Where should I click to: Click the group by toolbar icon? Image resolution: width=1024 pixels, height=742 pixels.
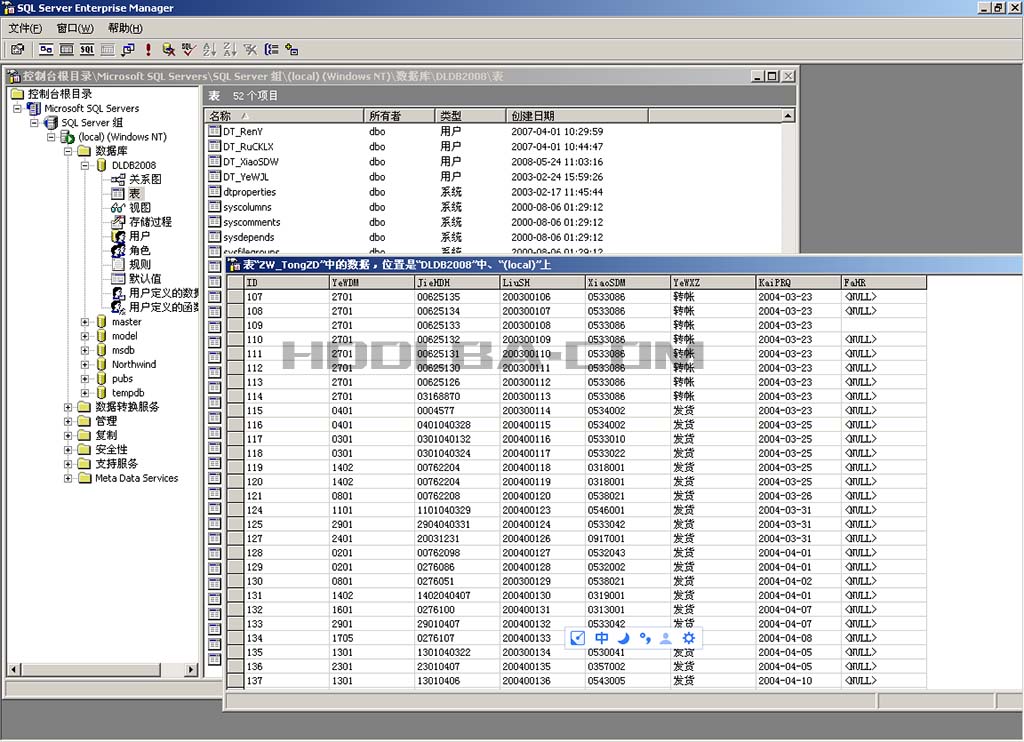[271, 49]
